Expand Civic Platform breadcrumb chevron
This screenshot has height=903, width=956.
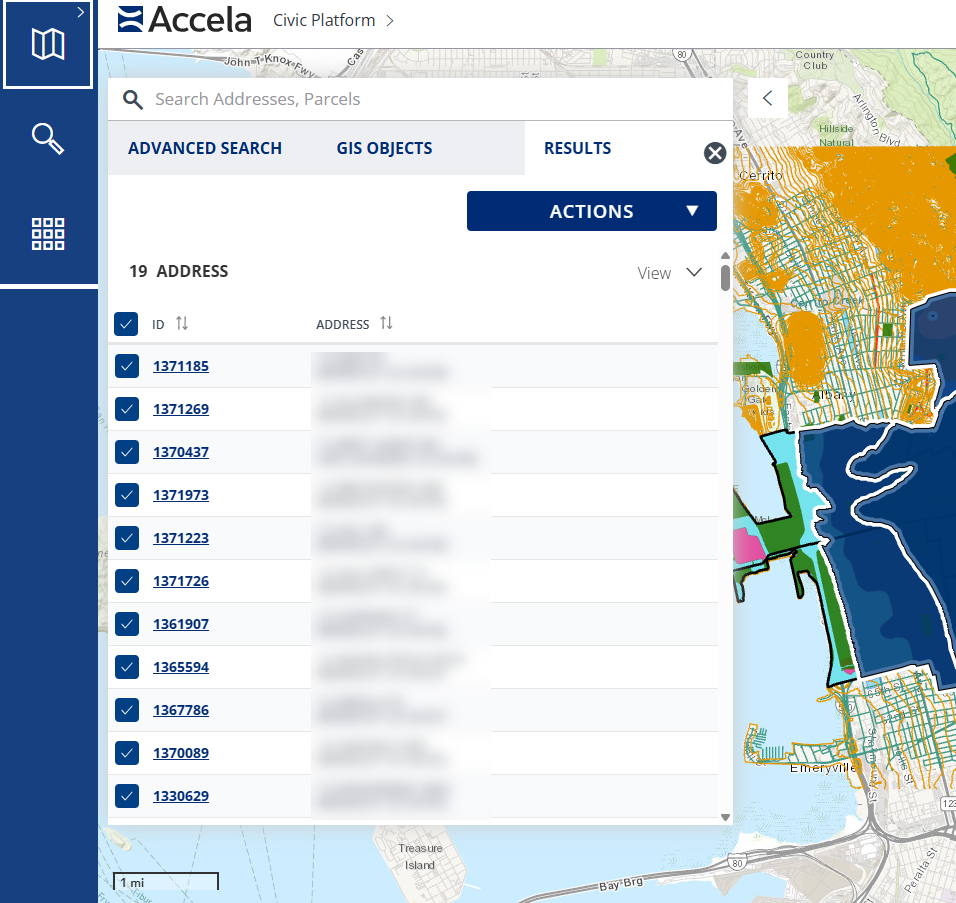(x=390, y=20)
